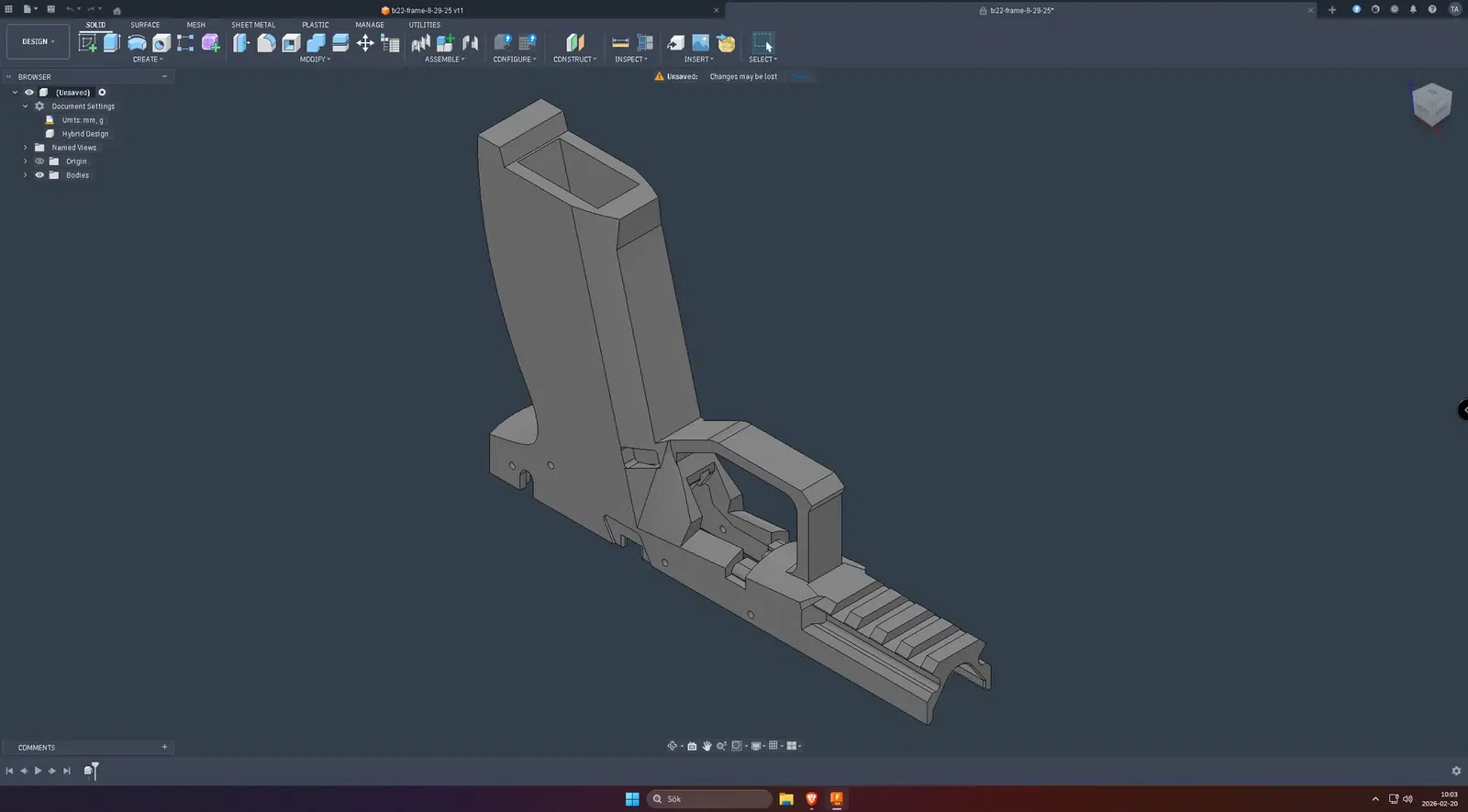Select the Press Pull tool
Viewport: 1468px width, 812px height.
(x=241, y=42)
